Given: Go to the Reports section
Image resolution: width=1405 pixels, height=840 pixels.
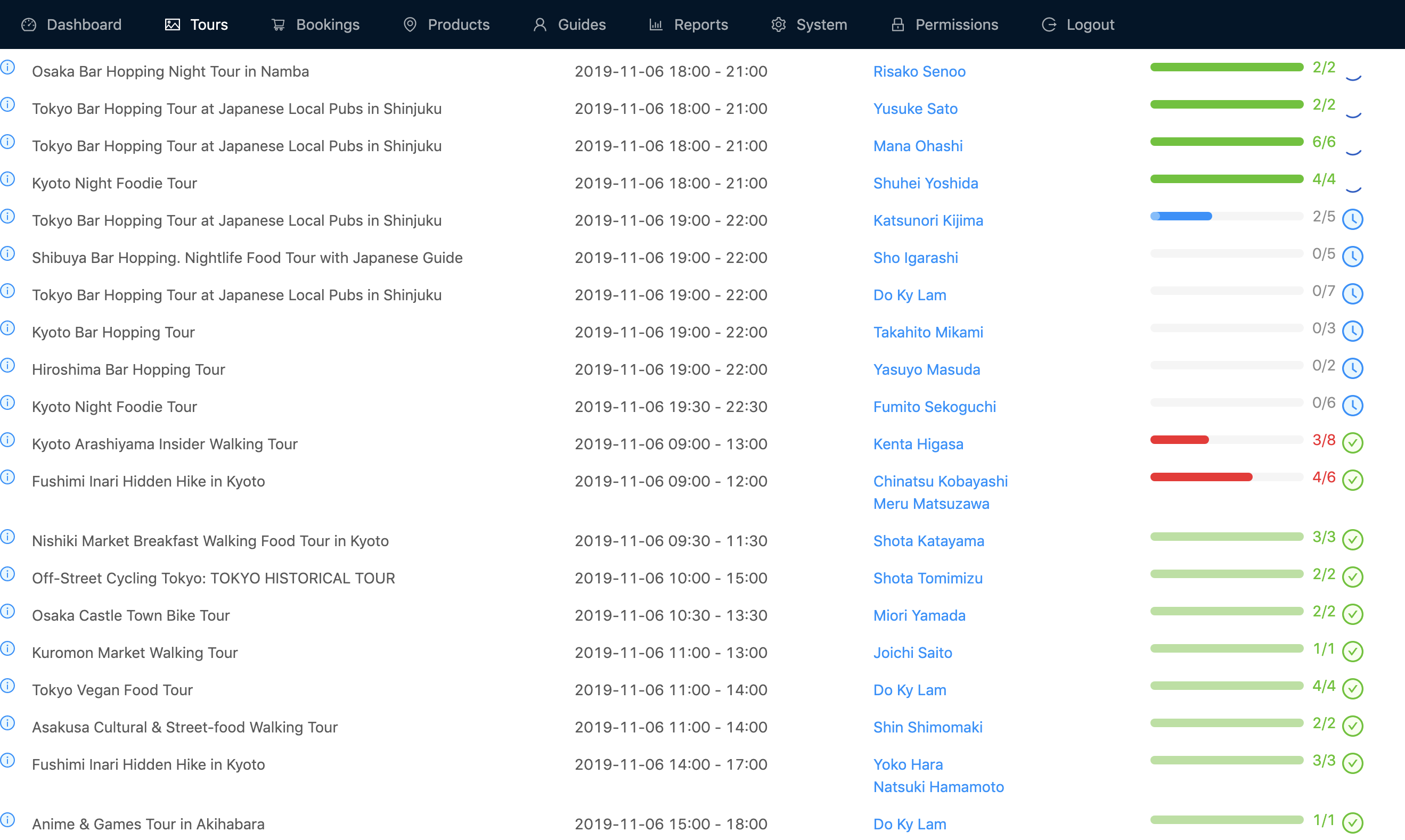Looking at the screenshot, I should click(x=688, y=24).
